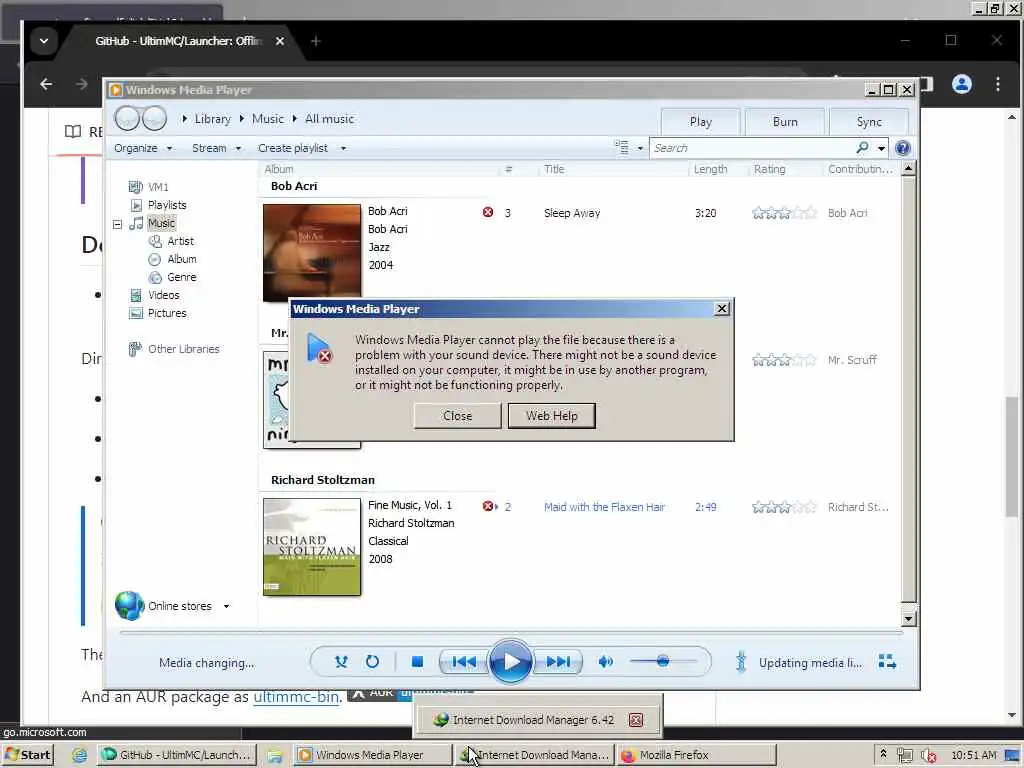Expand the Online stores dropdown arrow

[227, 606]
